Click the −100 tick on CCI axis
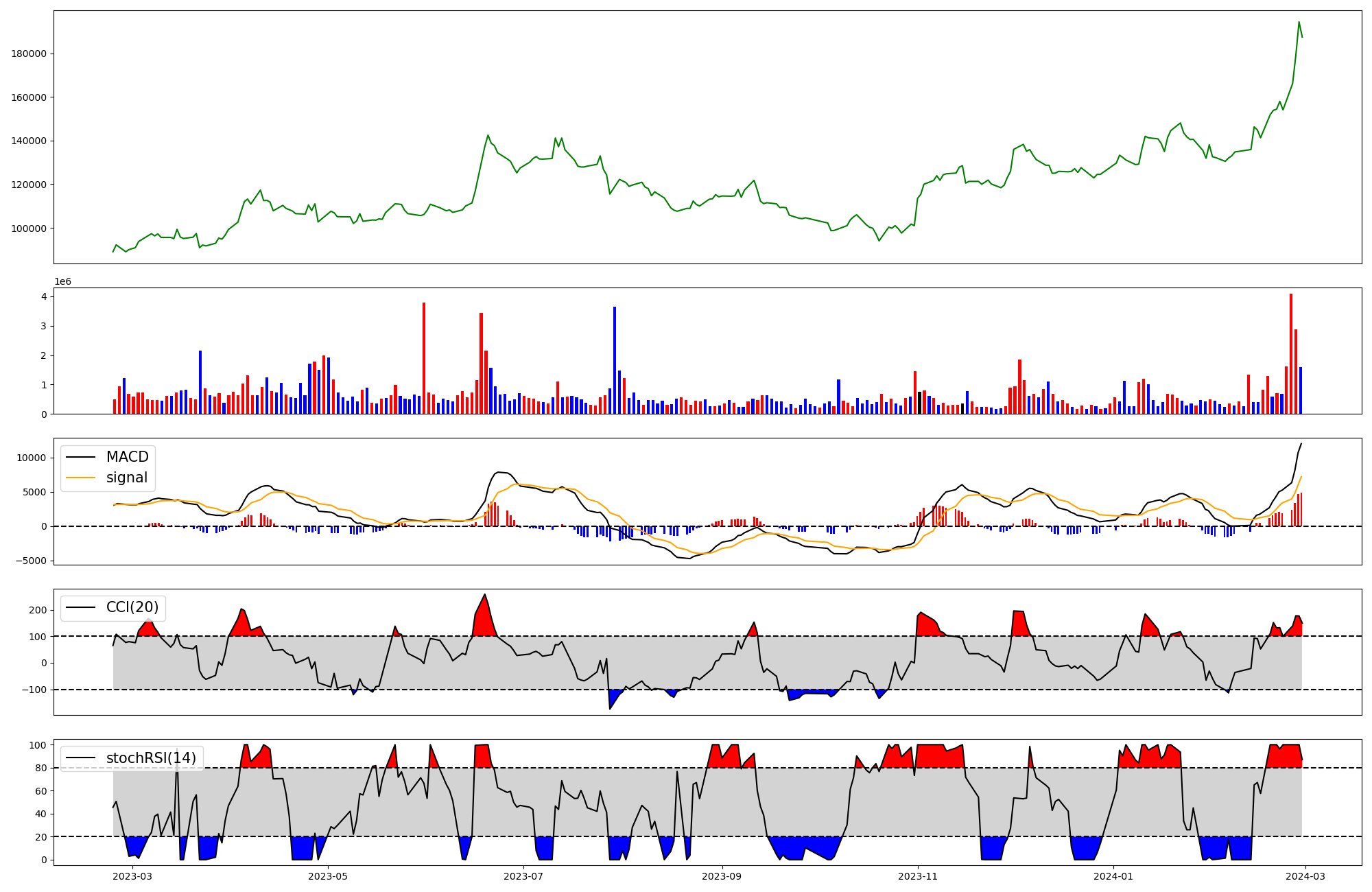1372x892 pixels. click(34, 690)
